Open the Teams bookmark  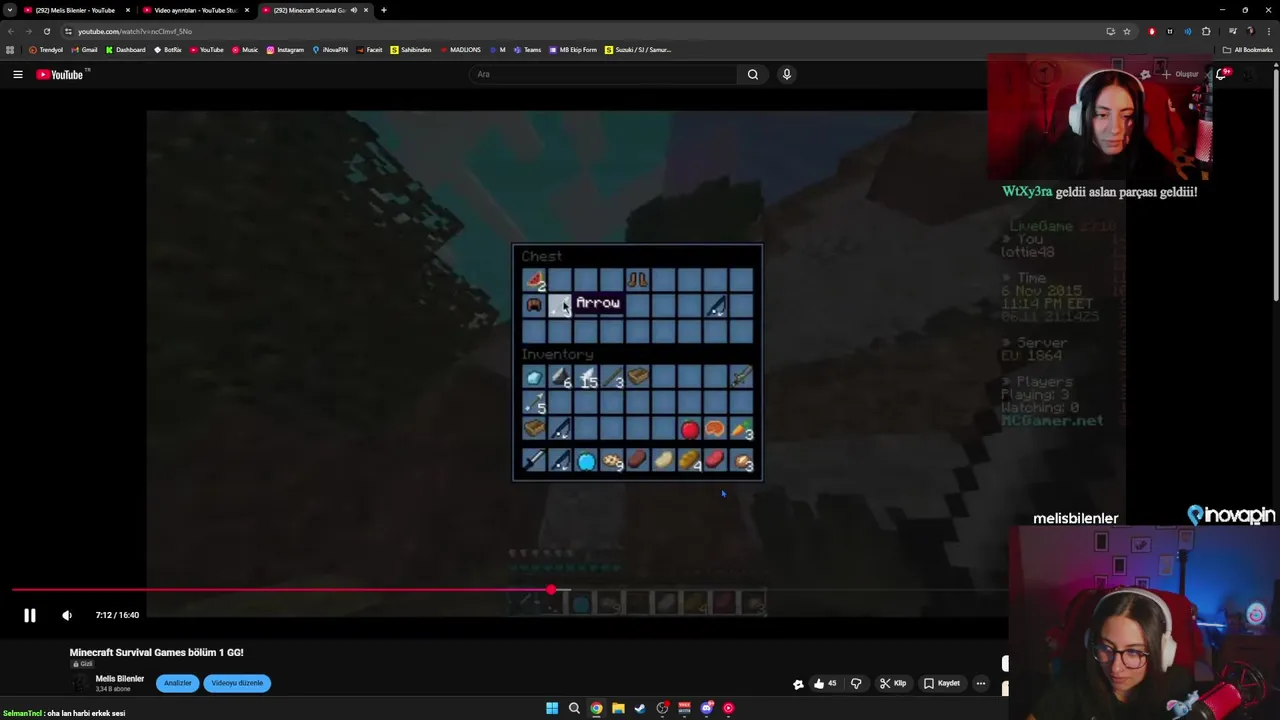click(527, 49)
